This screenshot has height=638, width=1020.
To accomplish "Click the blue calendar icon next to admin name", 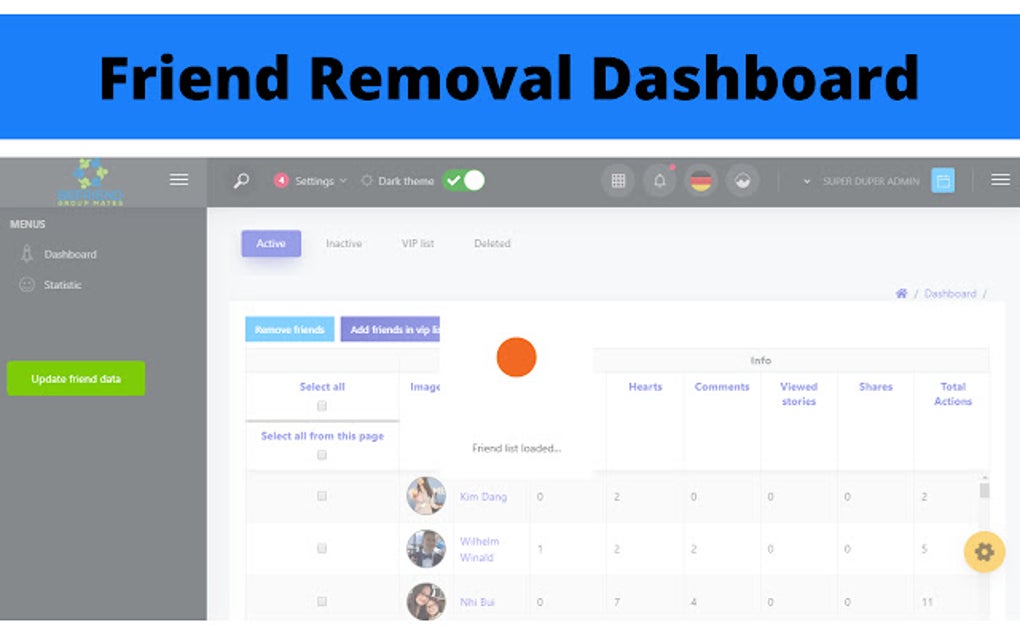I will click(942, 181).
